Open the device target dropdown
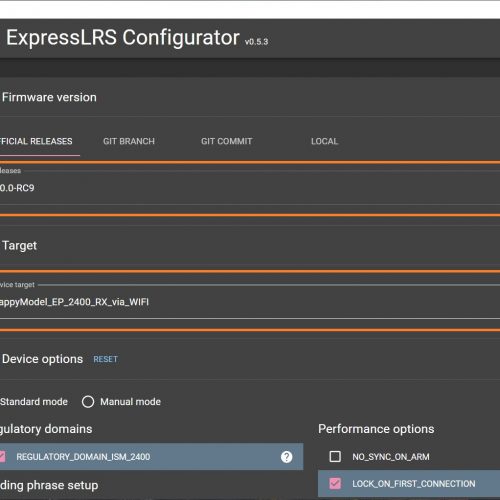Screen dimensions: 500x500 (250, 302)
